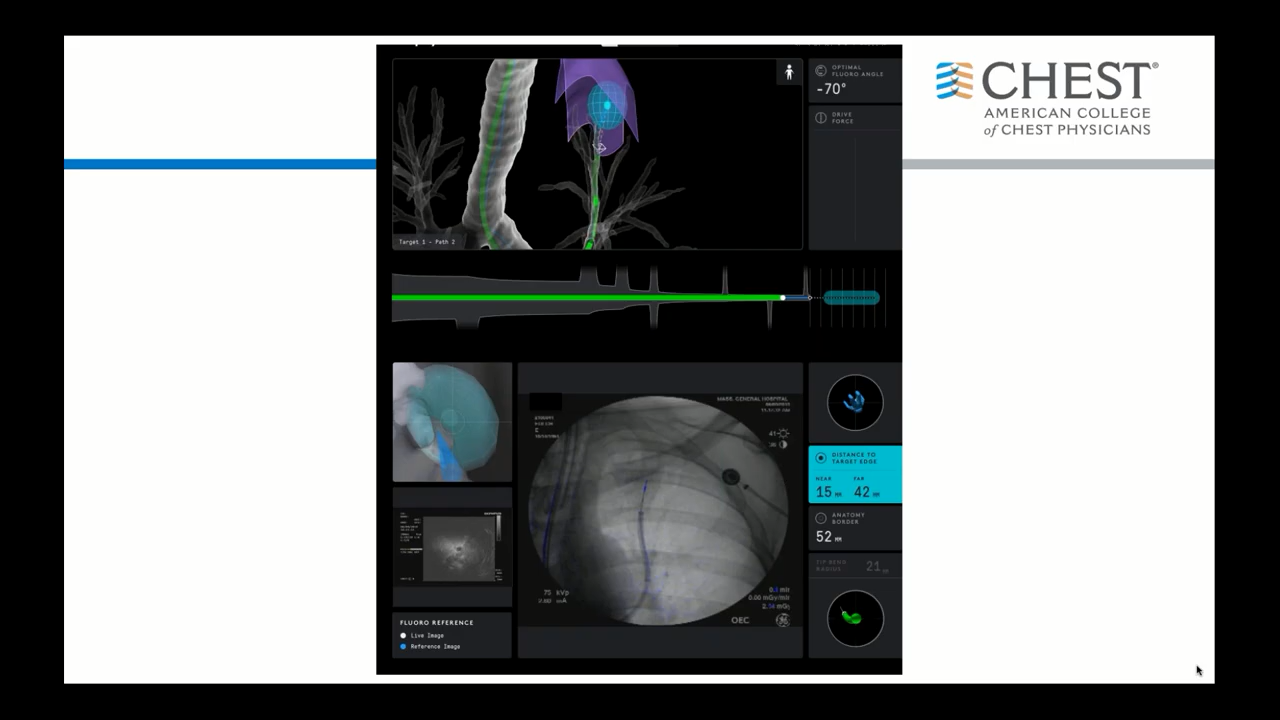The image size is (1280, 720).
Task: Click the green catheter shape indicator circle
Action: point(855,618)
